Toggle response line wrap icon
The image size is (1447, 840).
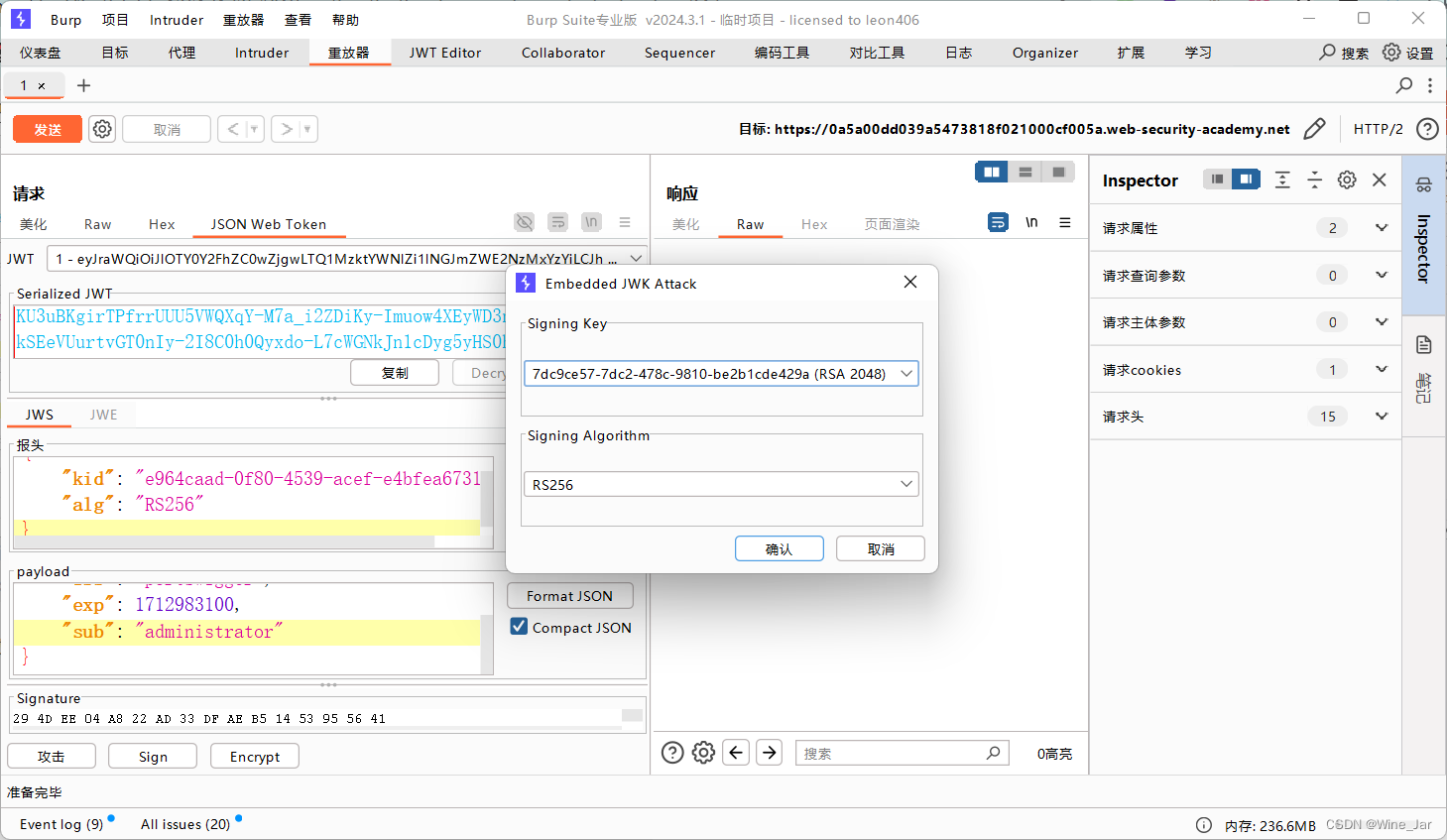tap(998, 222)
